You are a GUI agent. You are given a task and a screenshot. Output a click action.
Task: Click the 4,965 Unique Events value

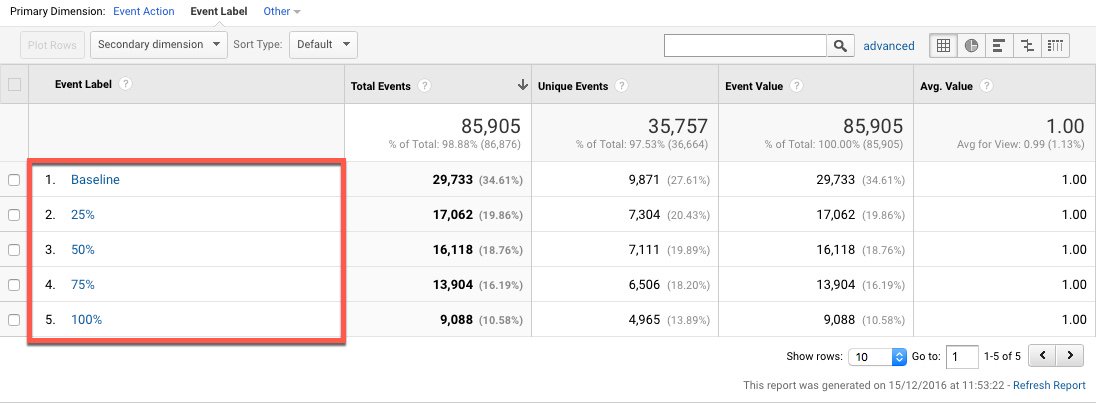click(644, 320)
